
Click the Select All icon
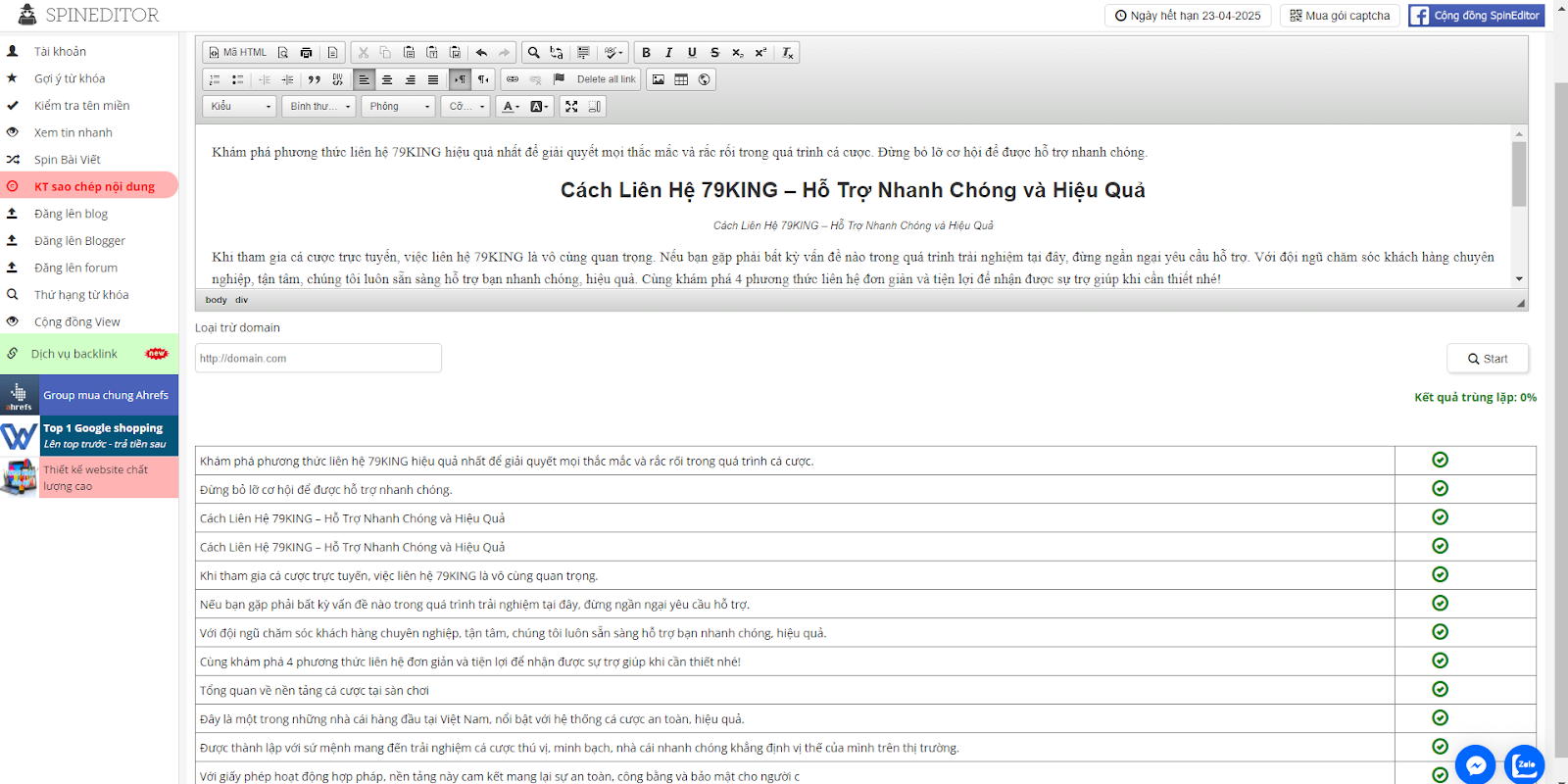coord(583,53)
